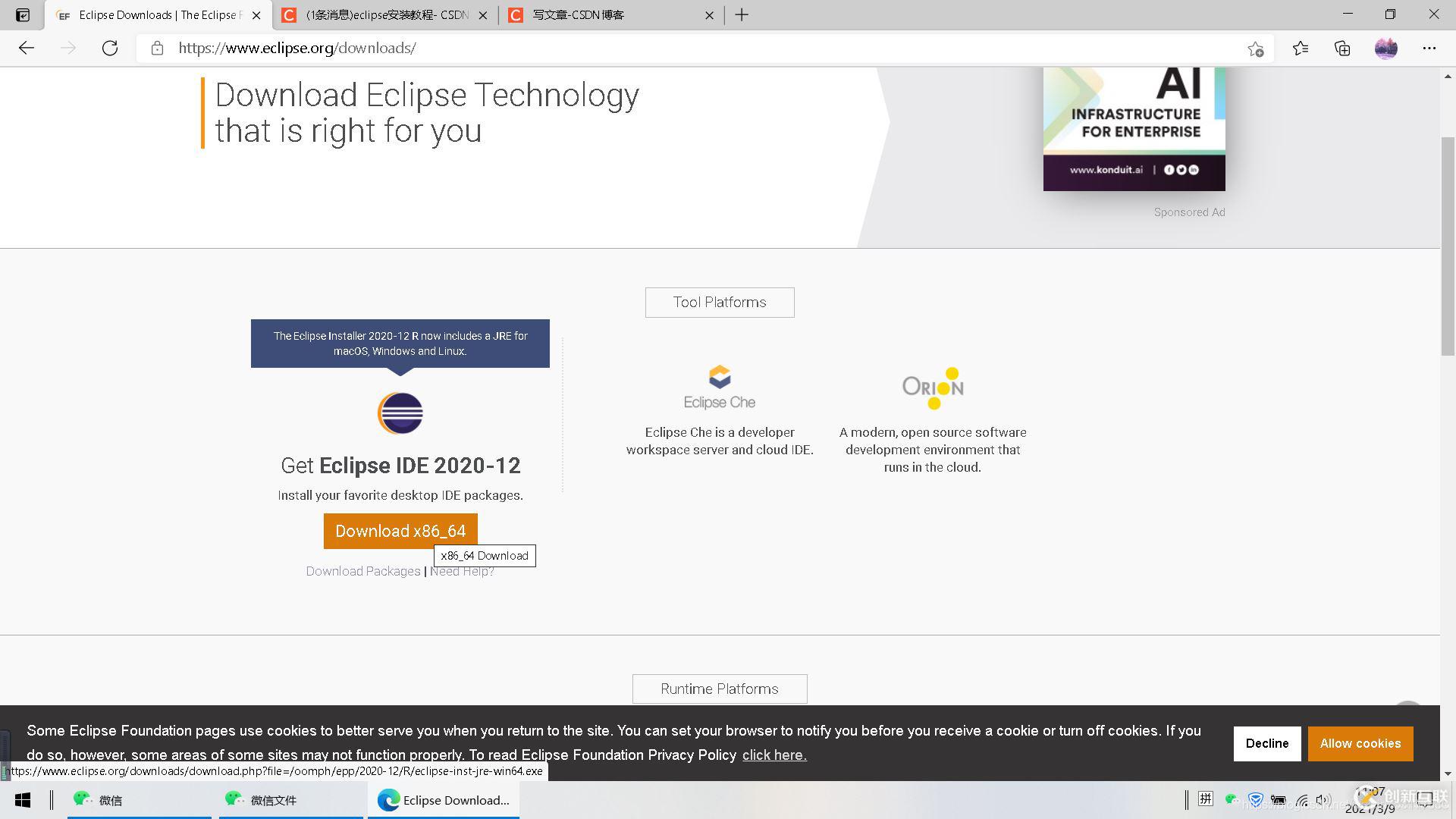Image resolution: width=1456 pixels, height=819 pixels.
Task: Click the browser refresh page icon
Action: point(109,47)
